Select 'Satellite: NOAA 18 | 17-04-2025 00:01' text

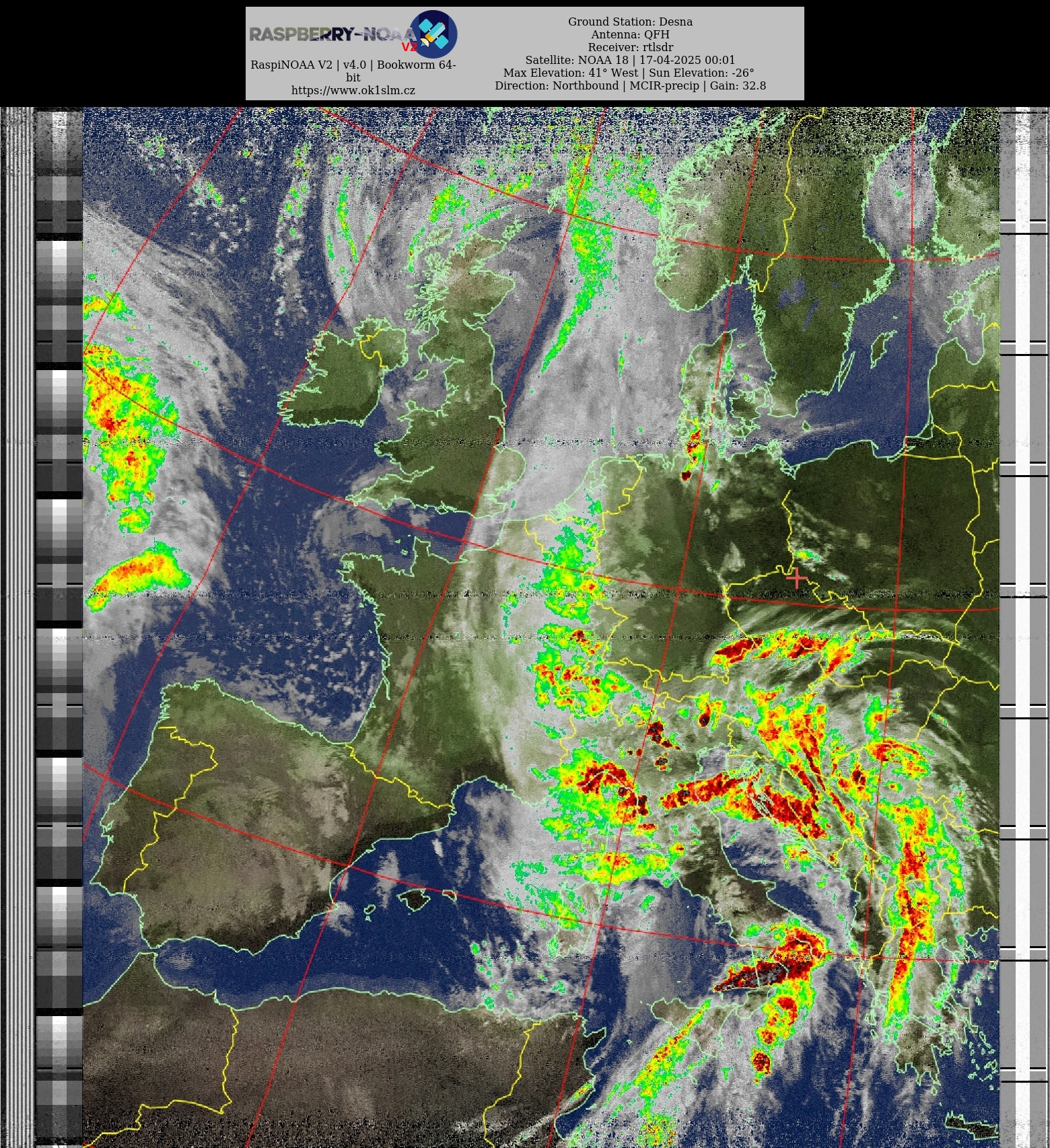pyautogui.click(x=630, y=60)
